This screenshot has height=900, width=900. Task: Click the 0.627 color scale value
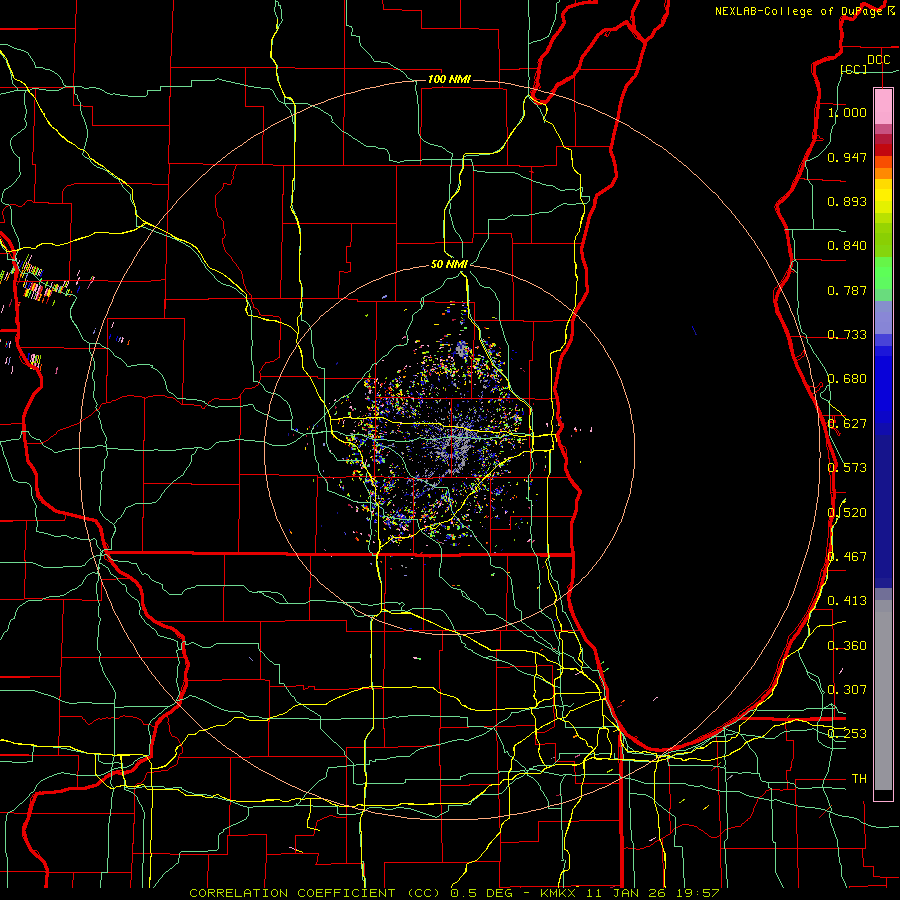click(847, 424)
